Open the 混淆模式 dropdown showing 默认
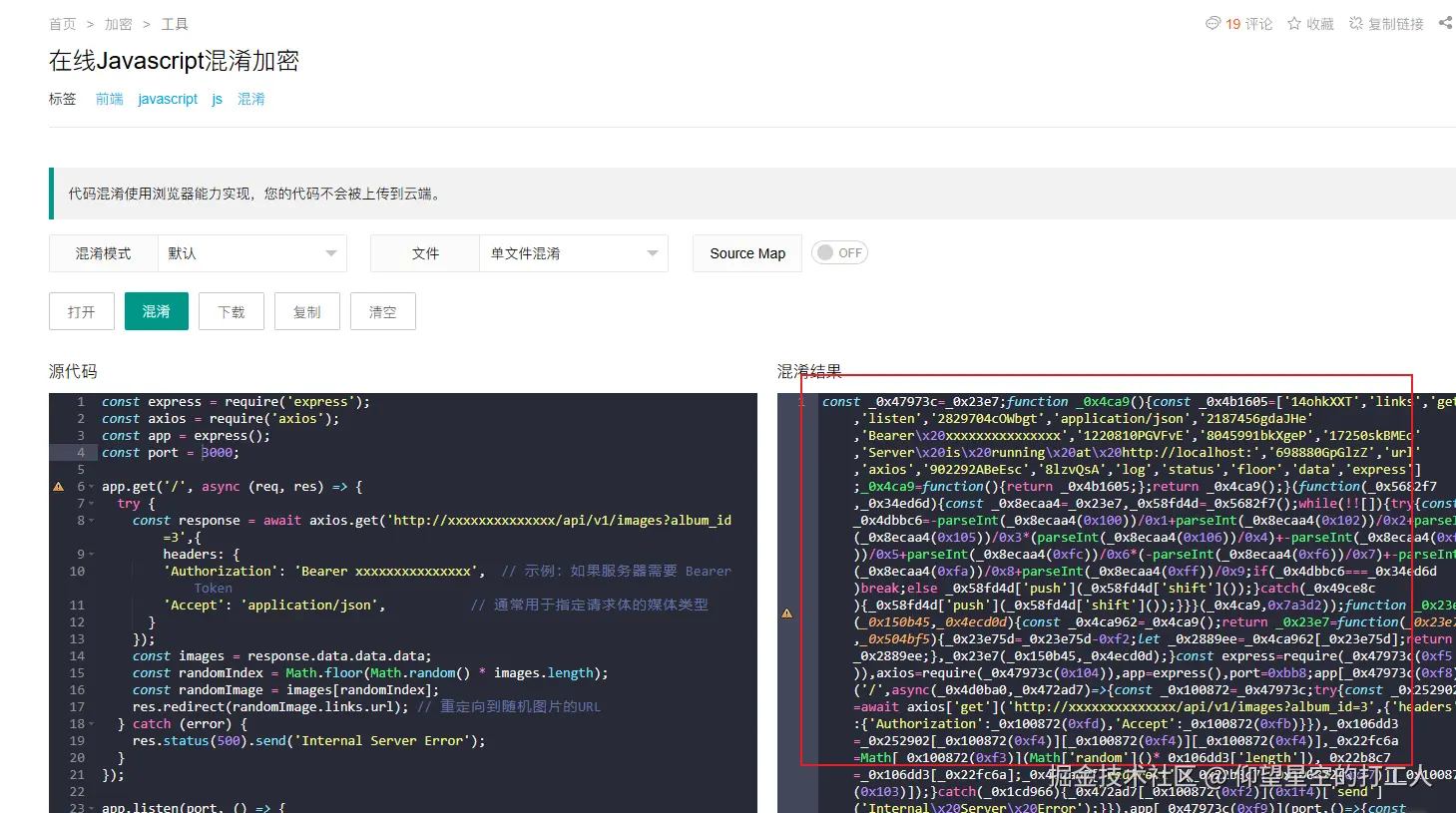This screenshot has height=813, width=1456. [x=251, y=253]
